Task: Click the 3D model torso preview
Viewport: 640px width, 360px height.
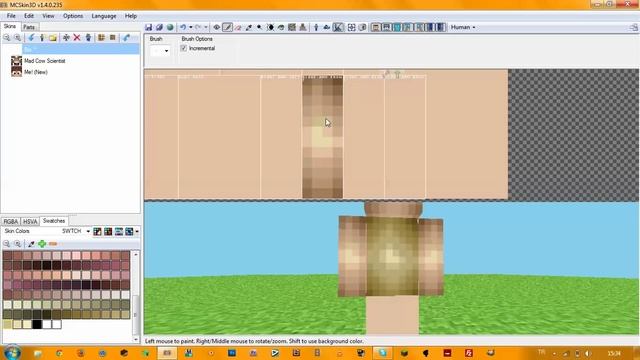Action: click(x=392, y=256)
